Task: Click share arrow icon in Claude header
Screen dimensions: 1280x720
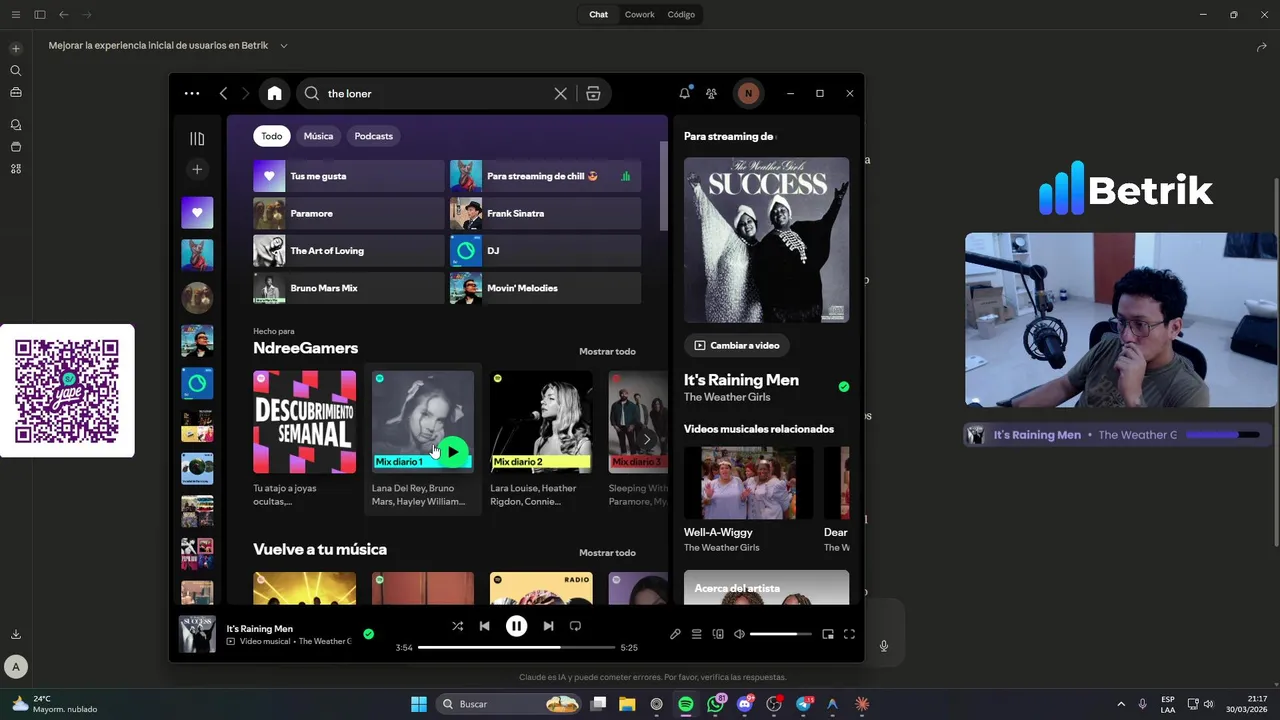Action: click(1261, 46)
